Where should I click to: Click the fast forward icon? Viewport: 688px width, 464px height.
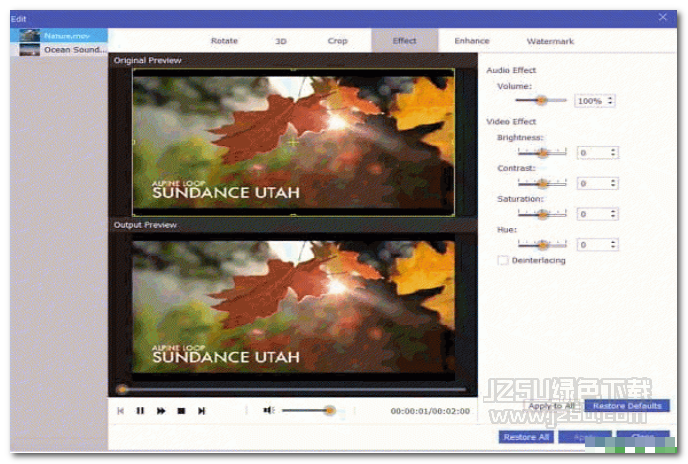161,410
